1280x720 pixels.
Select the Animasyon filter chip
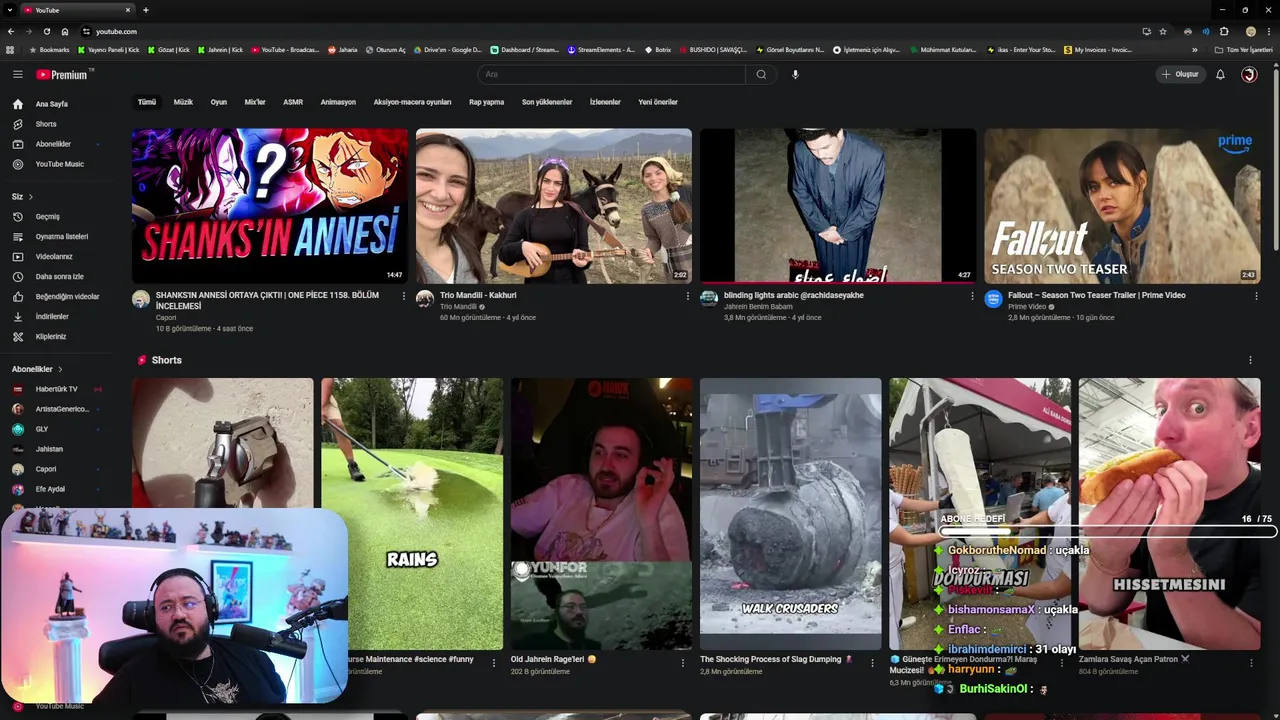pyautogui.click(x=338, y=102)
